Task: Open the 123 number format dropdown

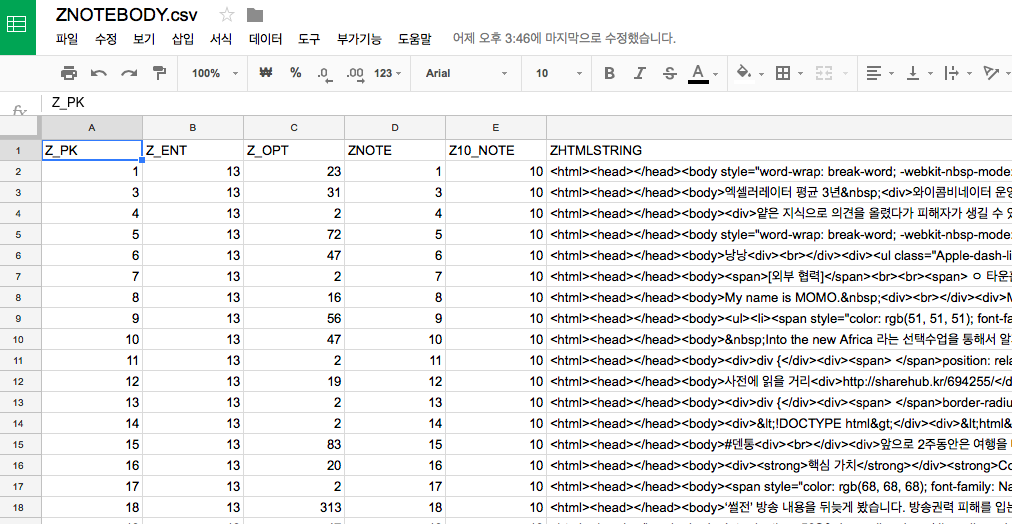Action: (388, 74)
